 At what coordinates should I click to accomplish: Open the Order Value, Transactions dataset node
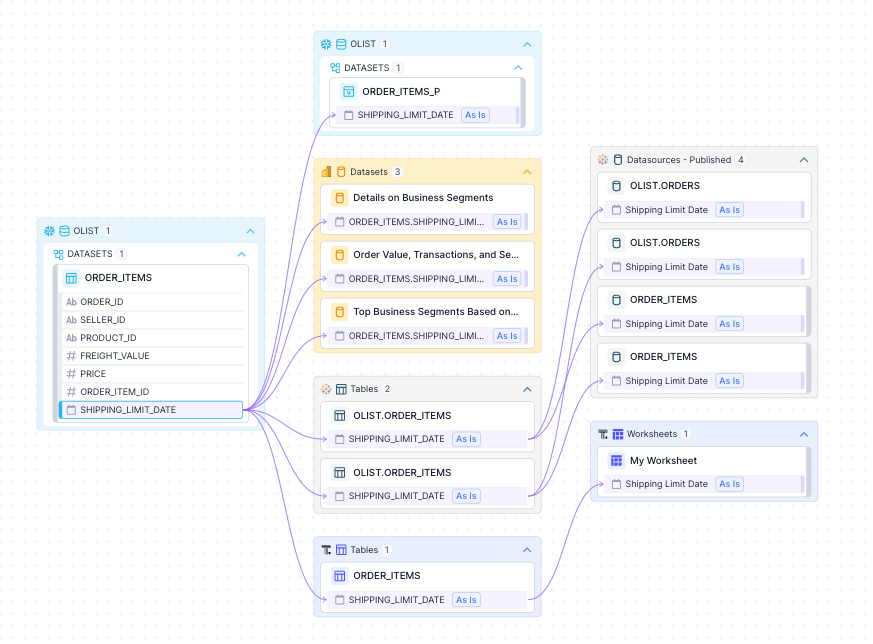434,255
